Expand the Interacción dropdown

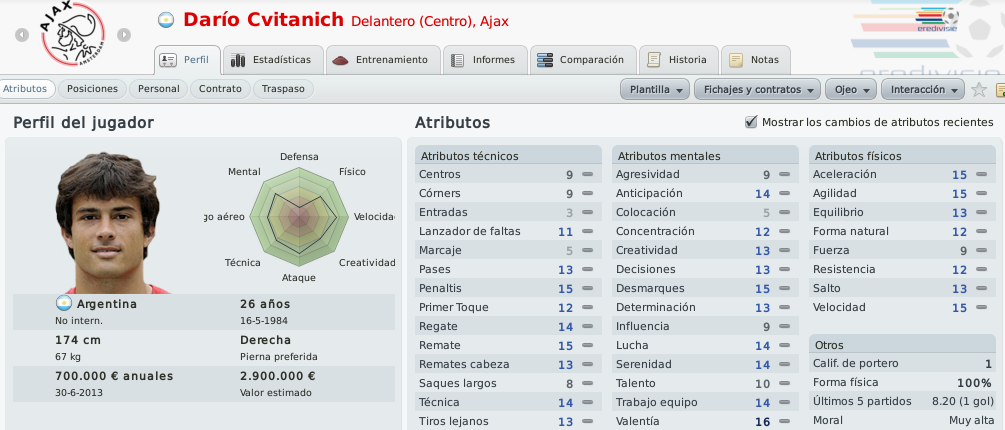point(922,89)
